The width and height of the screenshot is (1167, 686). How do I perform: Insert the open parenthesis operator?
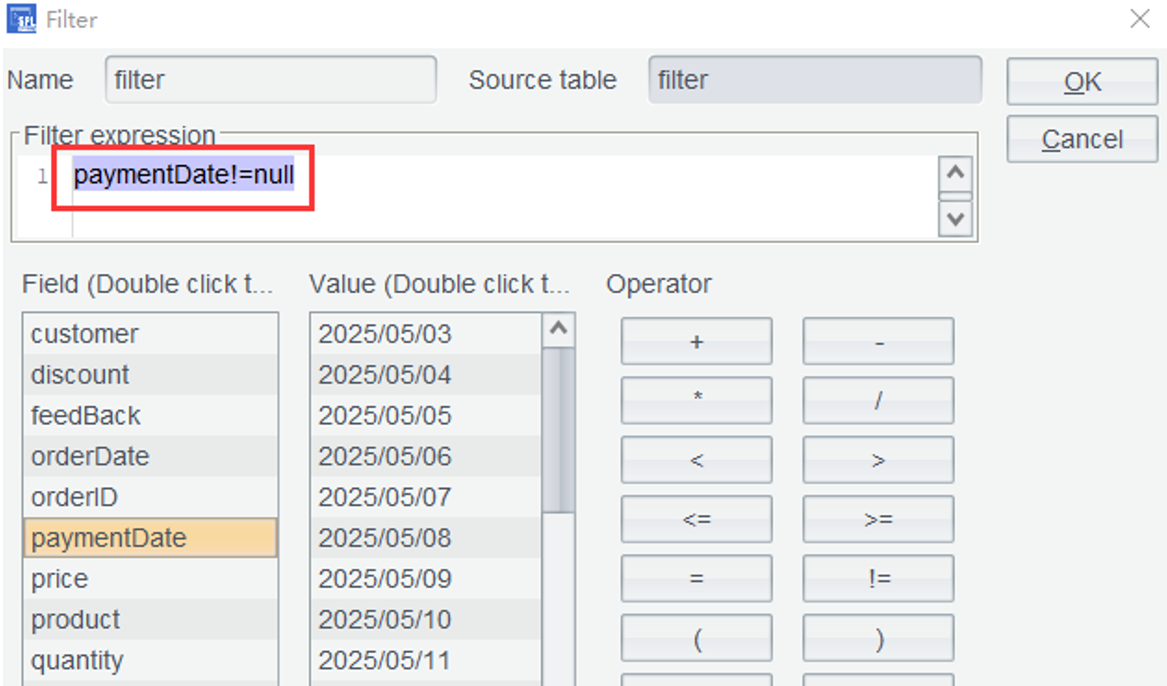pyautogui.click(x=696, y=640)
